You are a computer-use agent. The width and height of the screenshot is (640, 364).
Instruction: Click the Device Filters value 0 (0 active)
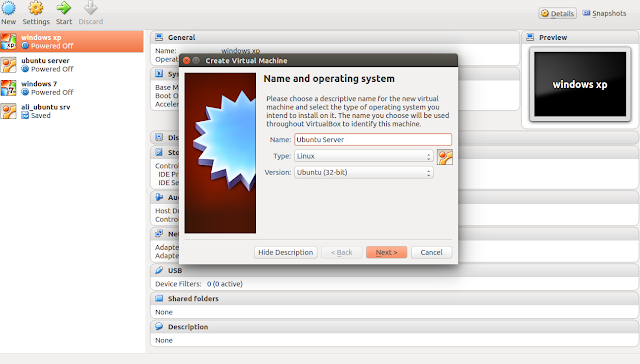pos(224,284)
